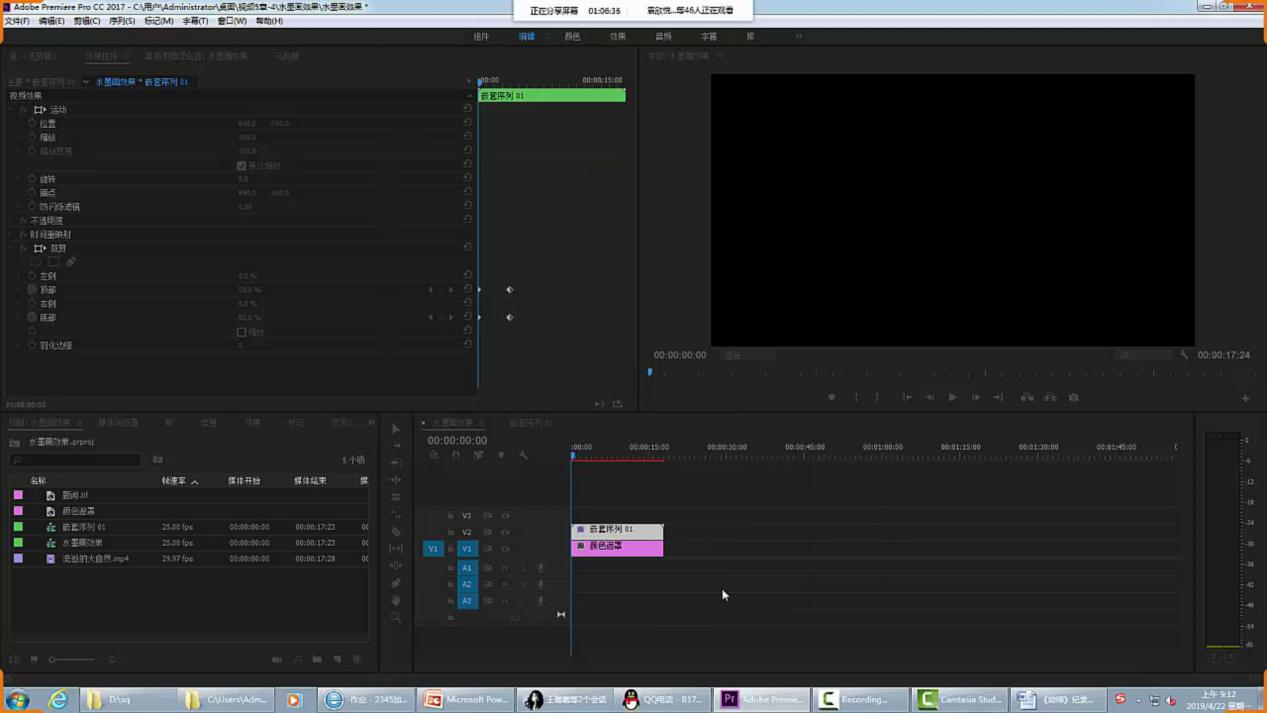
Task: Select the Pen tool in the tools panel
Action: (396, 583)
